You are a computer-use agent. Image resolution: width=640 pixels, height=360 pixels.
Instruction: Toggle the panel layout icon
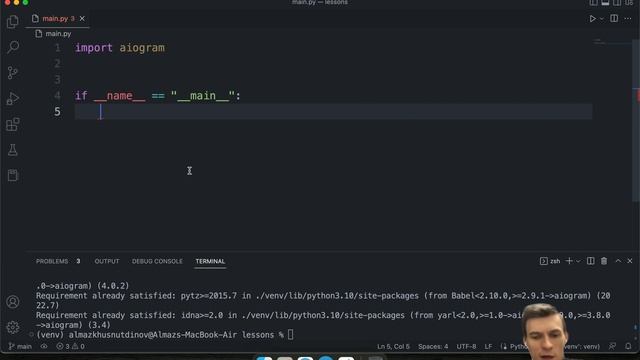click(x=605, y=2)
